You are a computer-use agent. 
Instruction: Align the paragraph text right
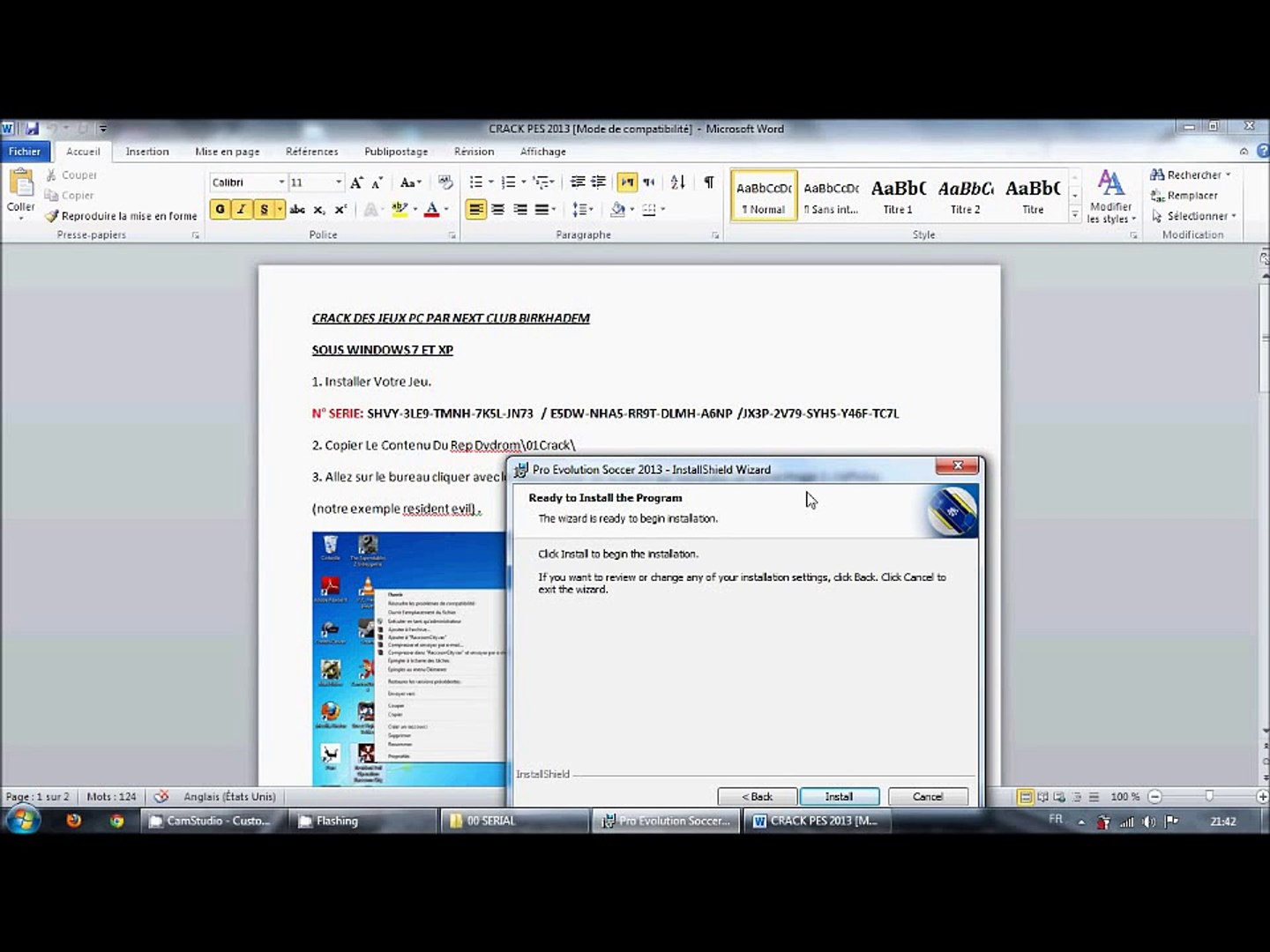click(520, 209)
